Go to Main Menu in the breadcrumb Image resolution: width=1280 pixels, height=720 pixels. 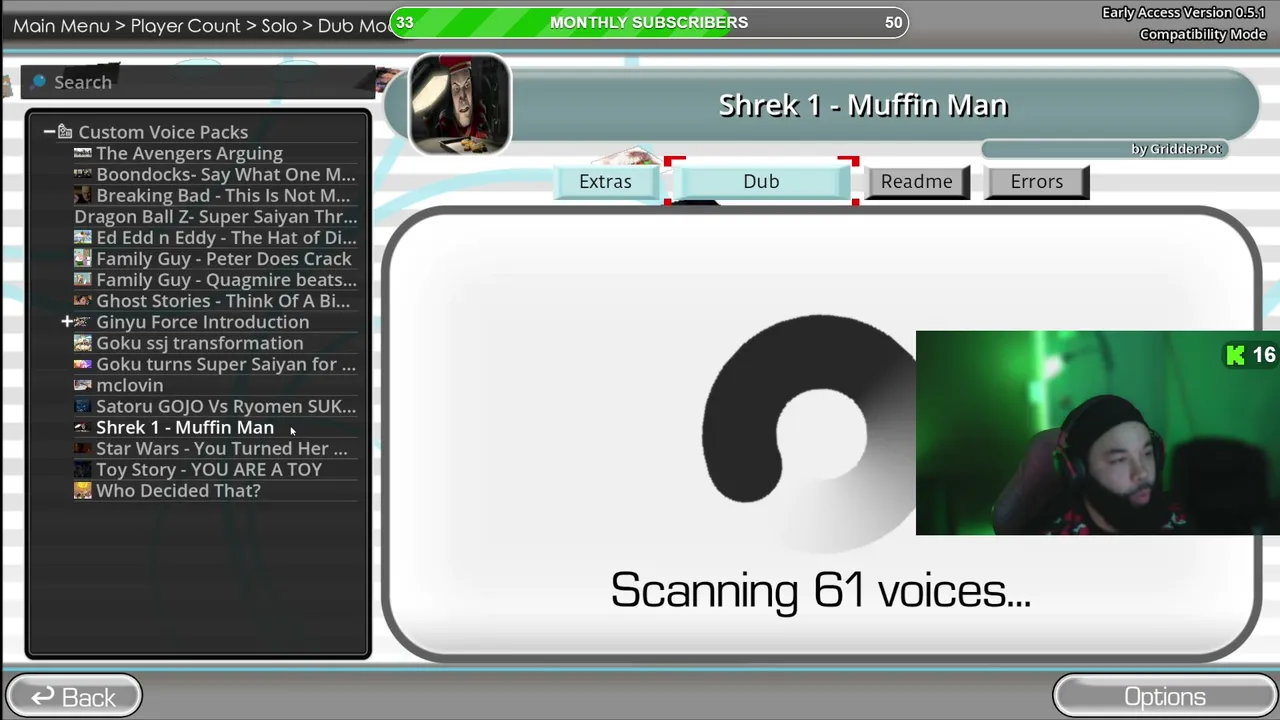click(61, 26)
